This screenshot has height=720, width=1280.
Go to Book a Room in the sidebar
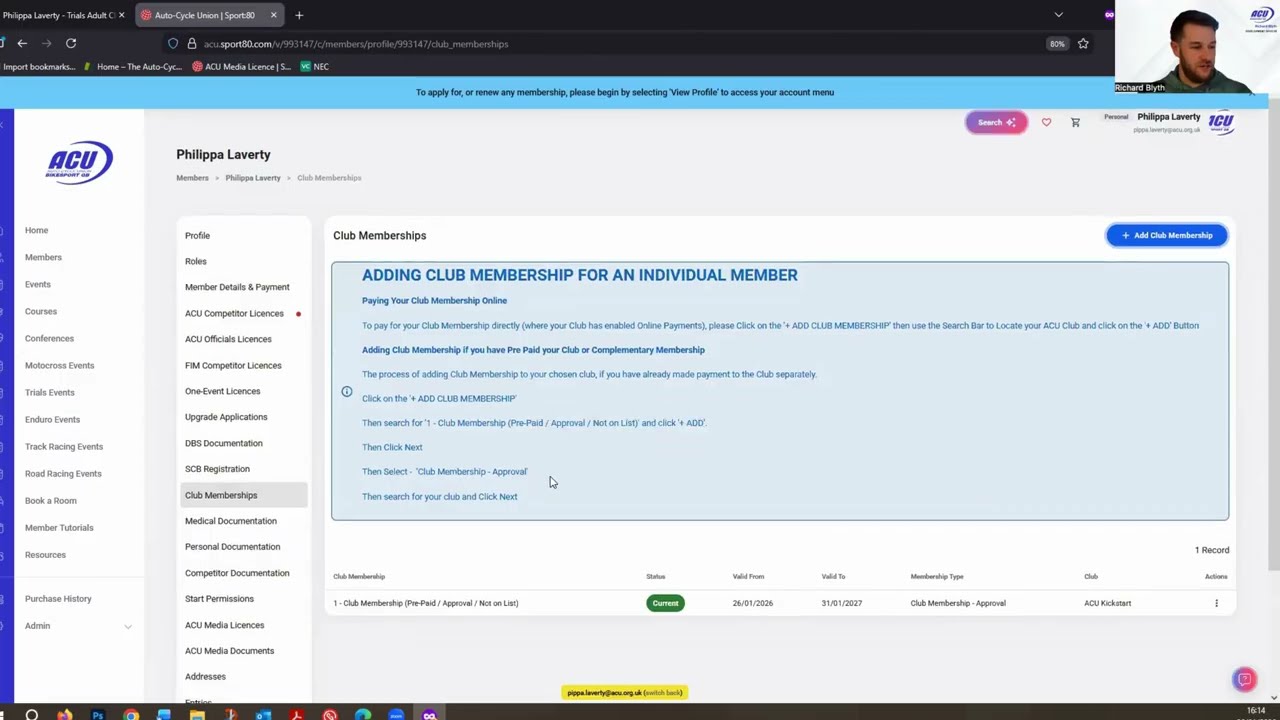click(50, 500)
